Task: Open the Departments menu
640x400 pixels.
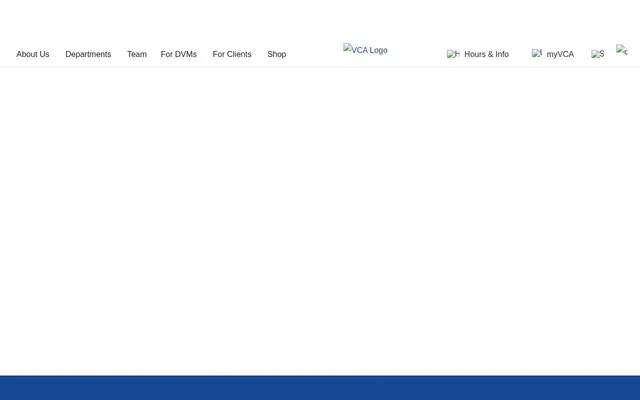Action: coord(88,54)
